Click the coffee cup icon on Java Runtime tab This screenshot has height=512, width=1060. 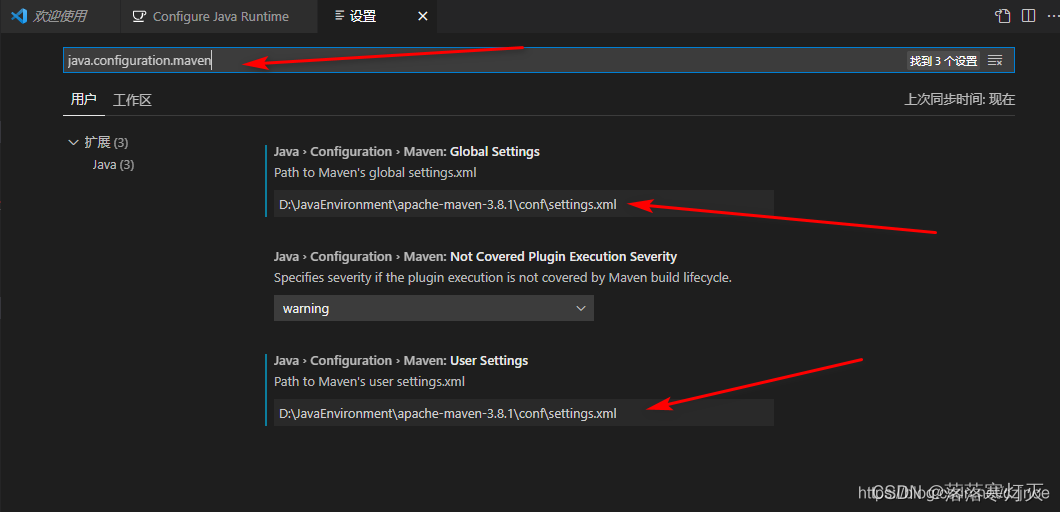pos(139,16)
